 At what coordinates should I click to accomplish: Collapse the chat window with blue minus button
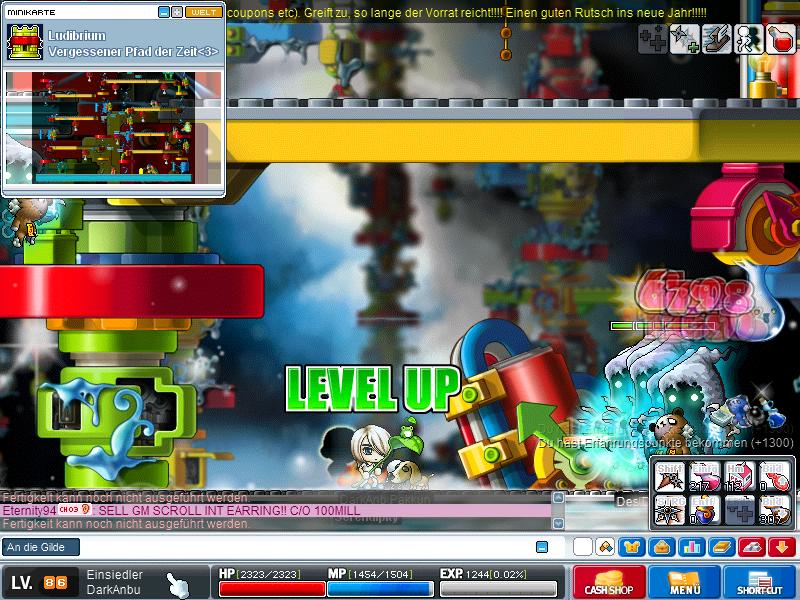pyautogui.click(x=542, y=547)
